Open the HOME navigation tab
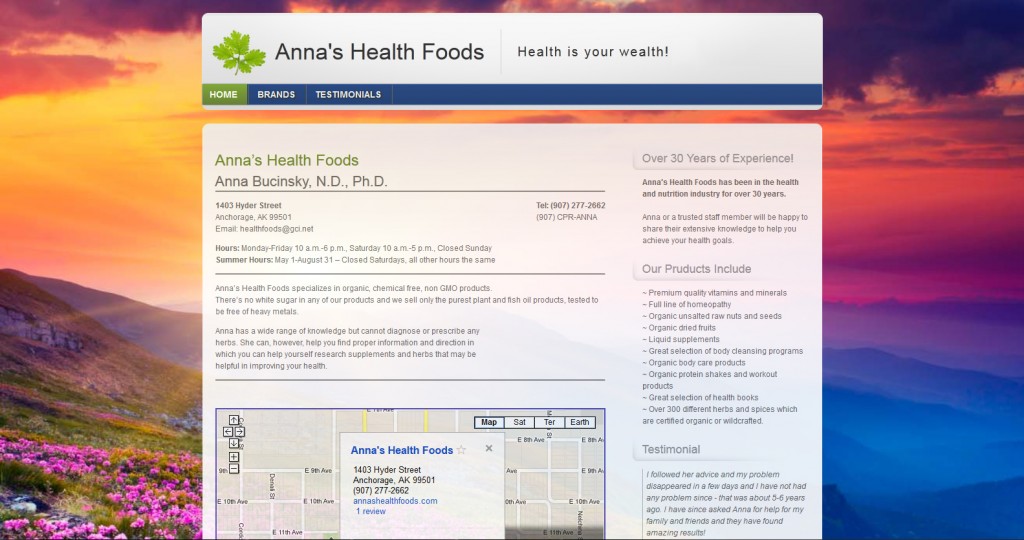Image resolution: width=1024 pixels, height=540 pixels. pos(224,95)
